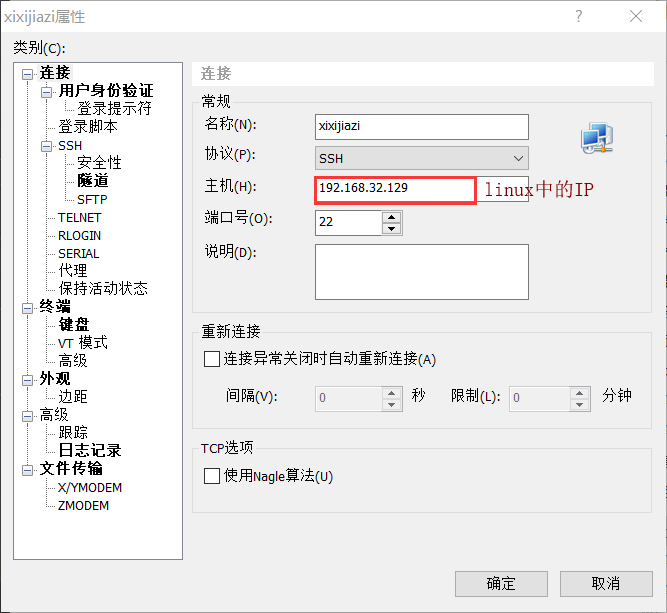Viewport: 667px width, 613px height.
Task: Select 高级 under 终端
Action: (73, 361)
